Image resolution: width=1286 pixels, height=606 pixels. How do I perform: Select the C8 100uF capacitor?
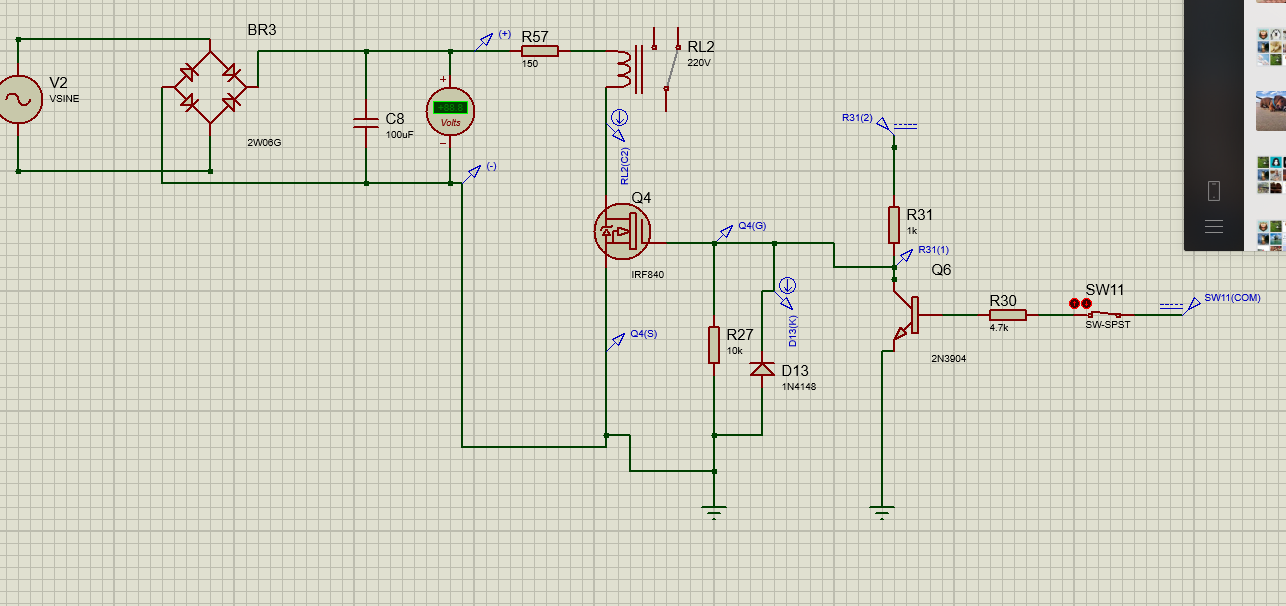tap(366, 123)
